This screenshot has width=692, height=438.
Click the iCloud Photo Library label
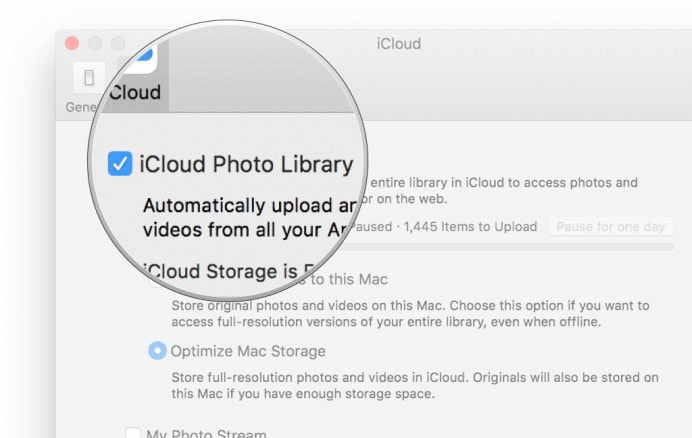click(x=246, y=164)
